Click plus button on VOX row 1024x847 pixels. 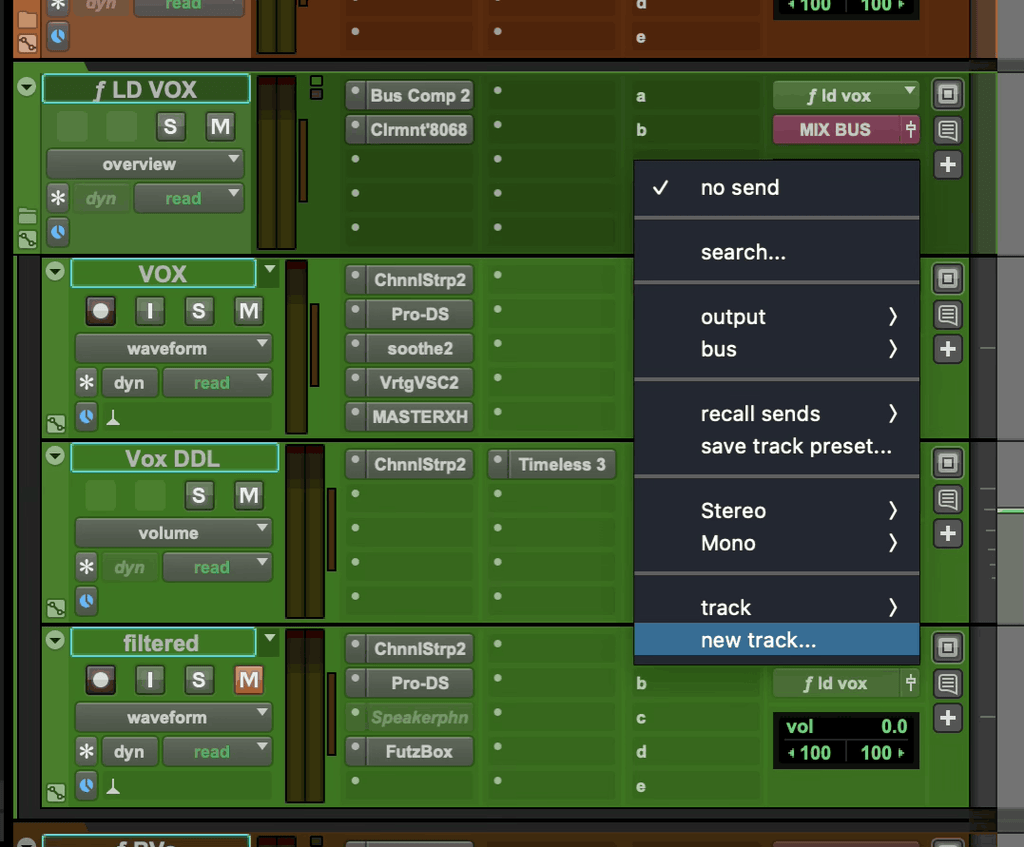[948, 349]
